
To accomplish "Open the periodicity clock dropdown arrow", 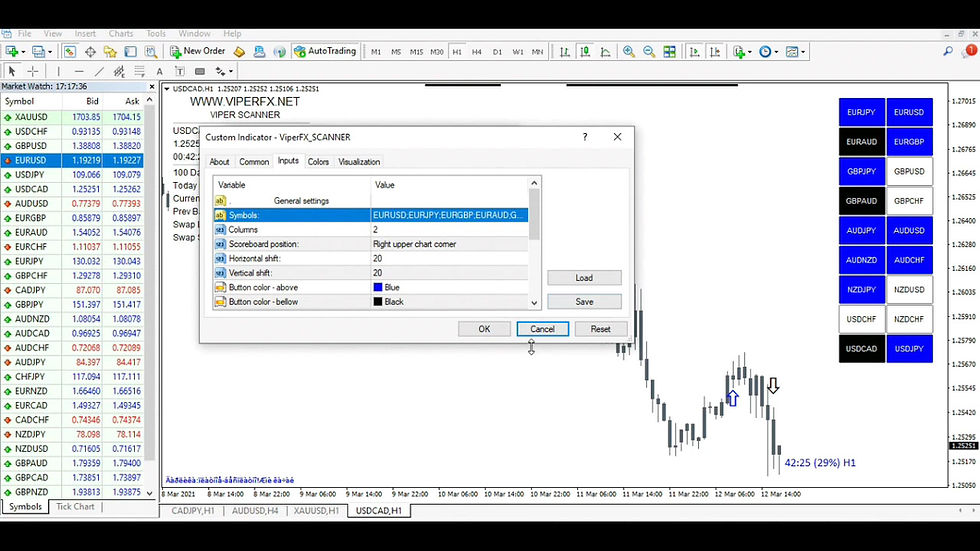I will pos(776,52).
